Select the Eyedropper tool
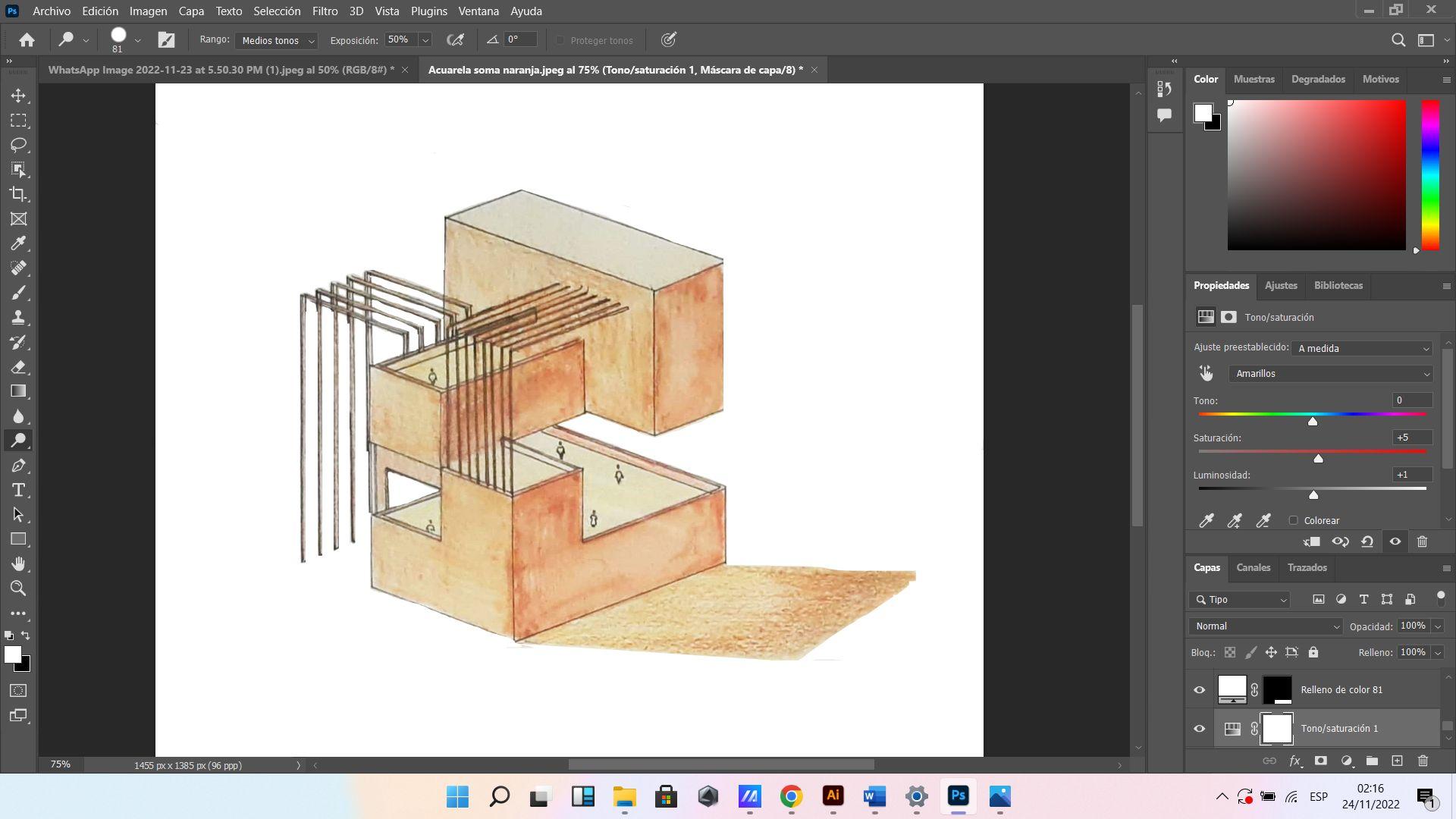This screenshot has width=1456, height=819. pos(18,243)
